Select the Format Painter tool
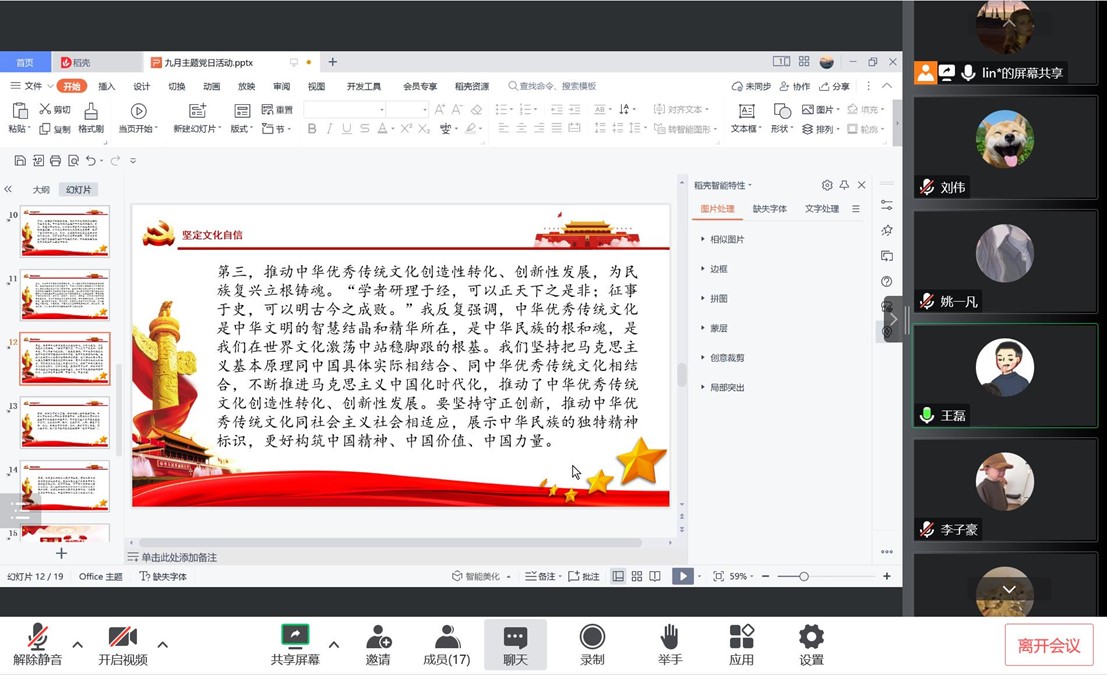Screen dimensions: 1107x675 click(91, 121)
